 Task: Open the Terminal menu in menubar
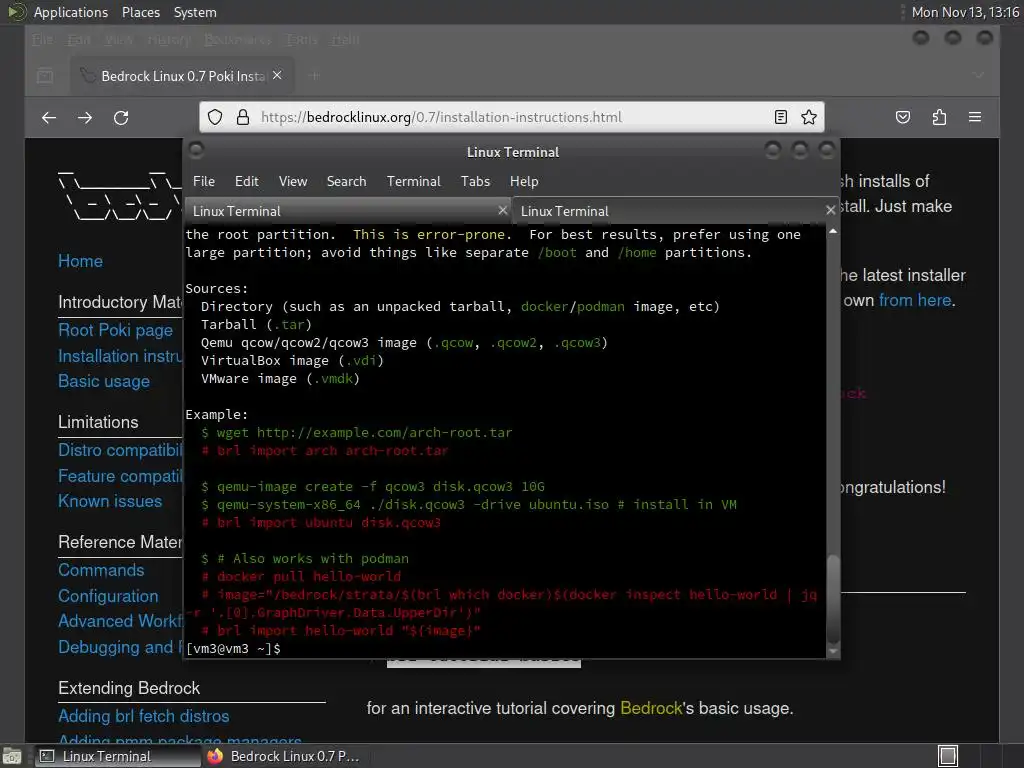tap(413, 182)
